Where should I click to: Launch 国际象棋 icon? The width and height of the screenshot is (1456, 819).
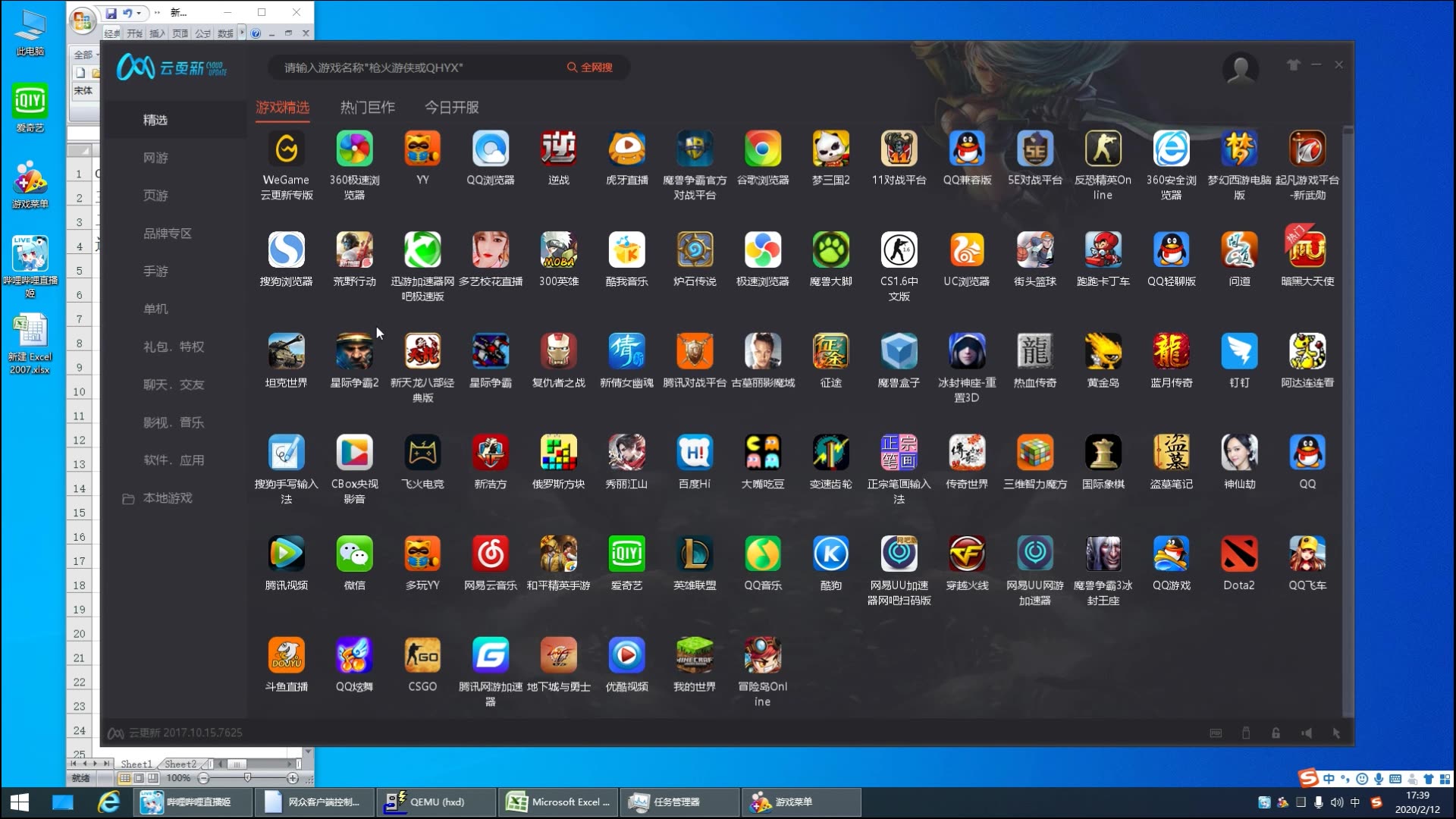click(x=1103, y=453)
